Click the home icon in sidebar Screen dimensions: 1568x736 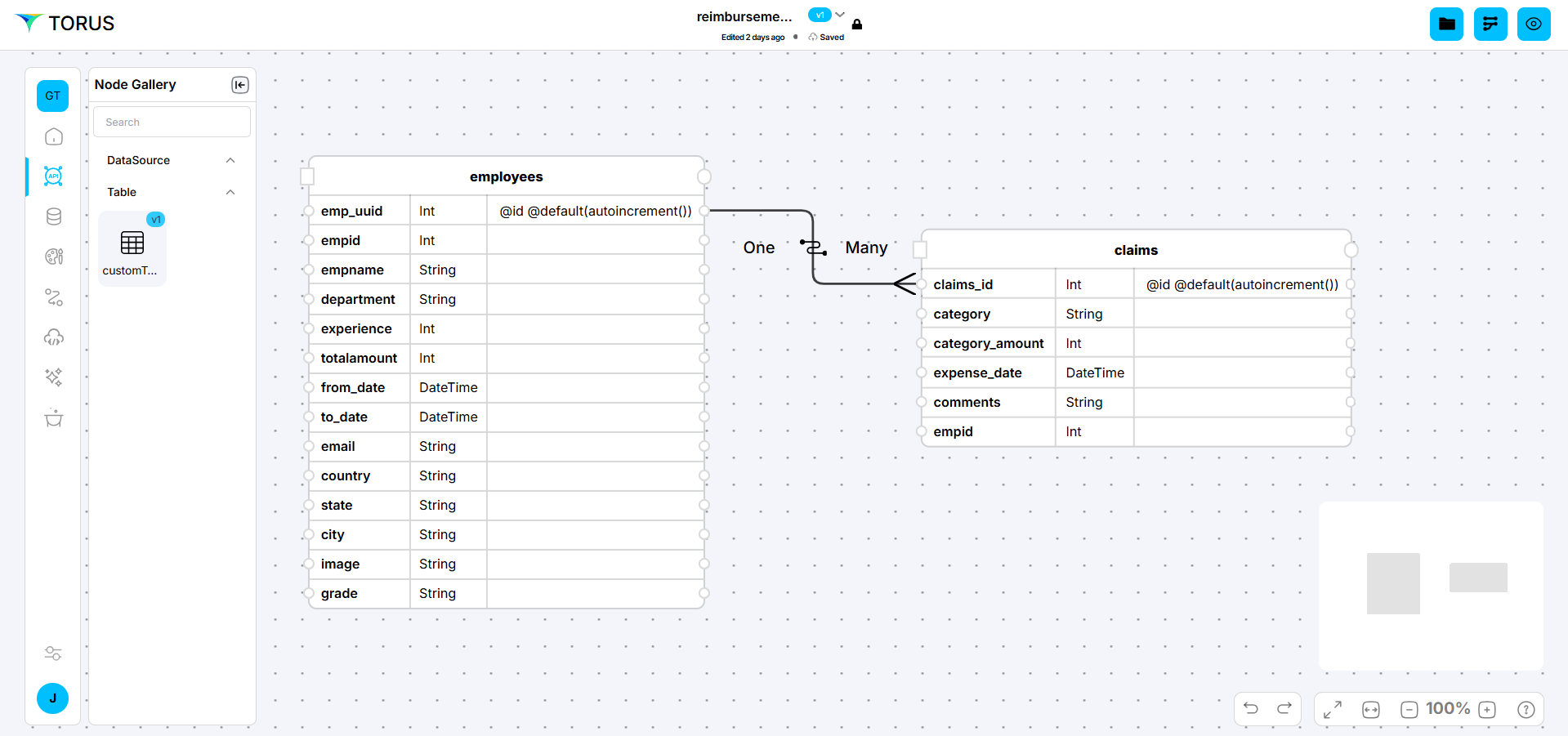point(53,136)
